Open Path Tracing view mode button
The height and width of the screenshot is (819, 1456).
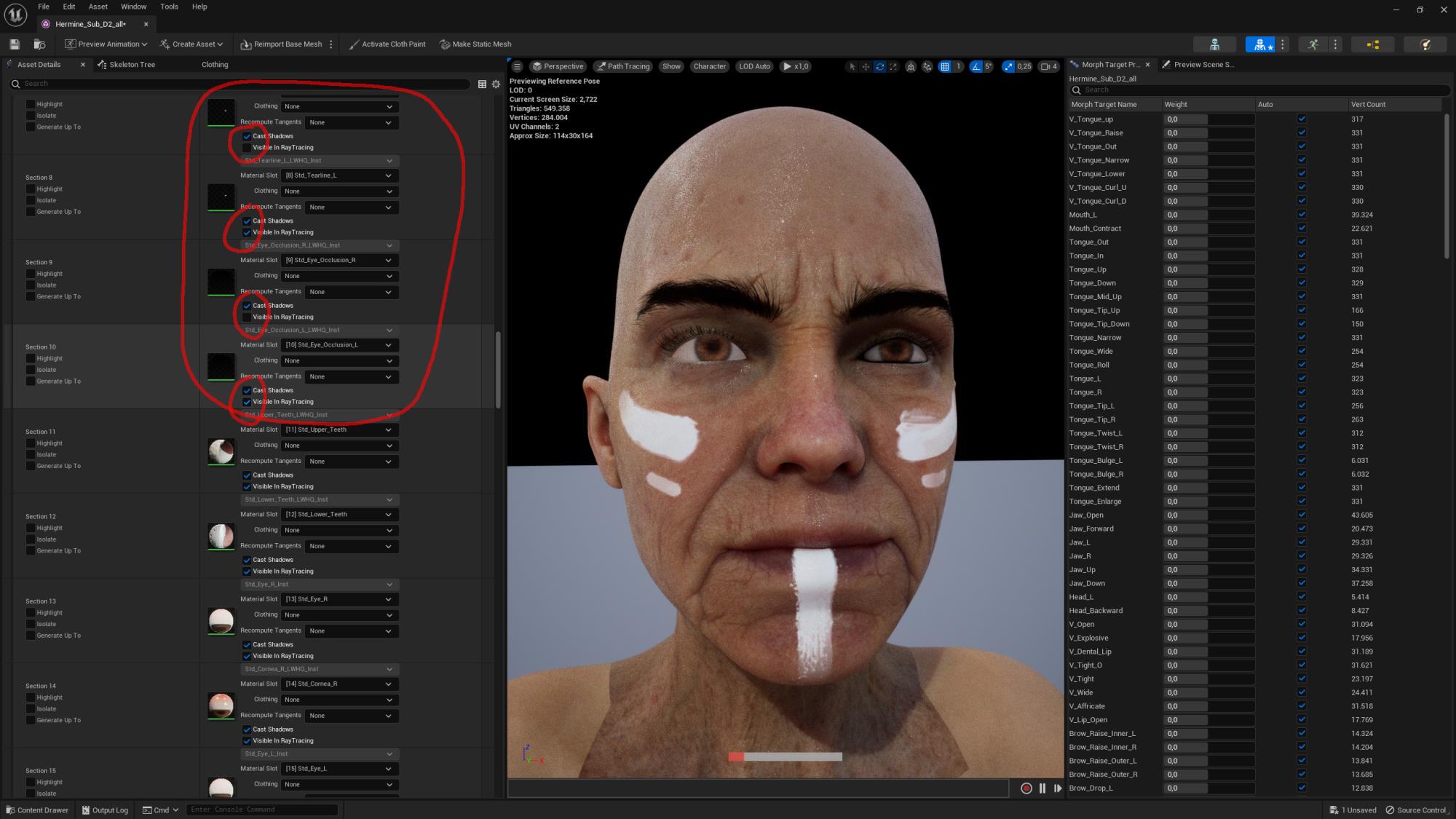point(622,66)
